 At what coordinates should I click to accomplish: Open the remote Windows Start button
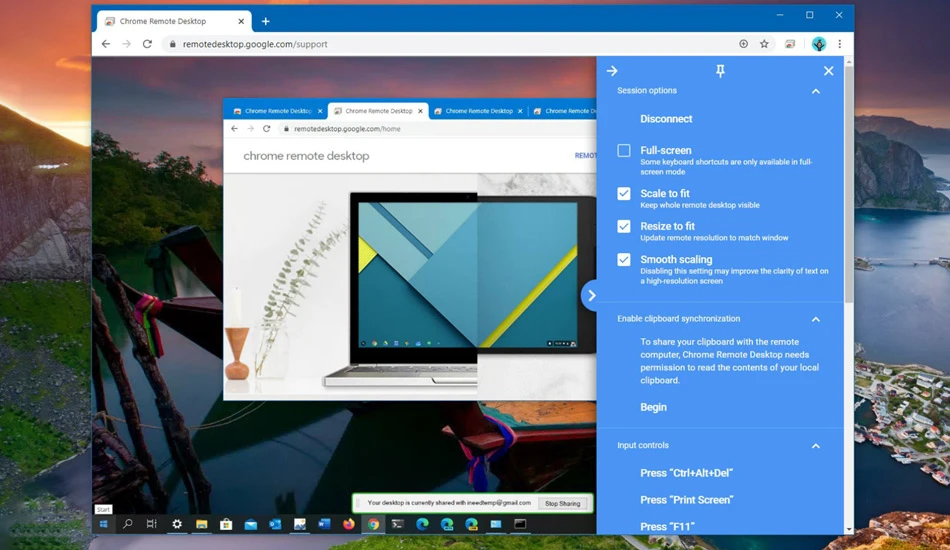[104, 524]
